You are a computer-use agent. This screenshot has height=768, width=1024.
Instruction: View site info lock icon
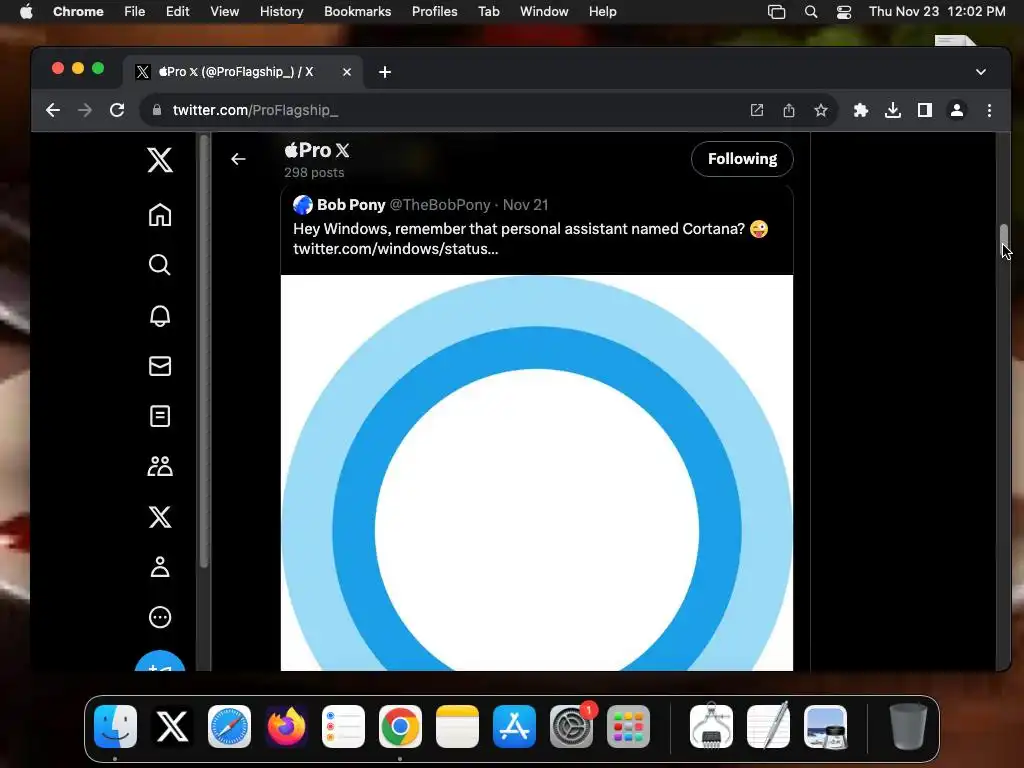click(157, 110)
